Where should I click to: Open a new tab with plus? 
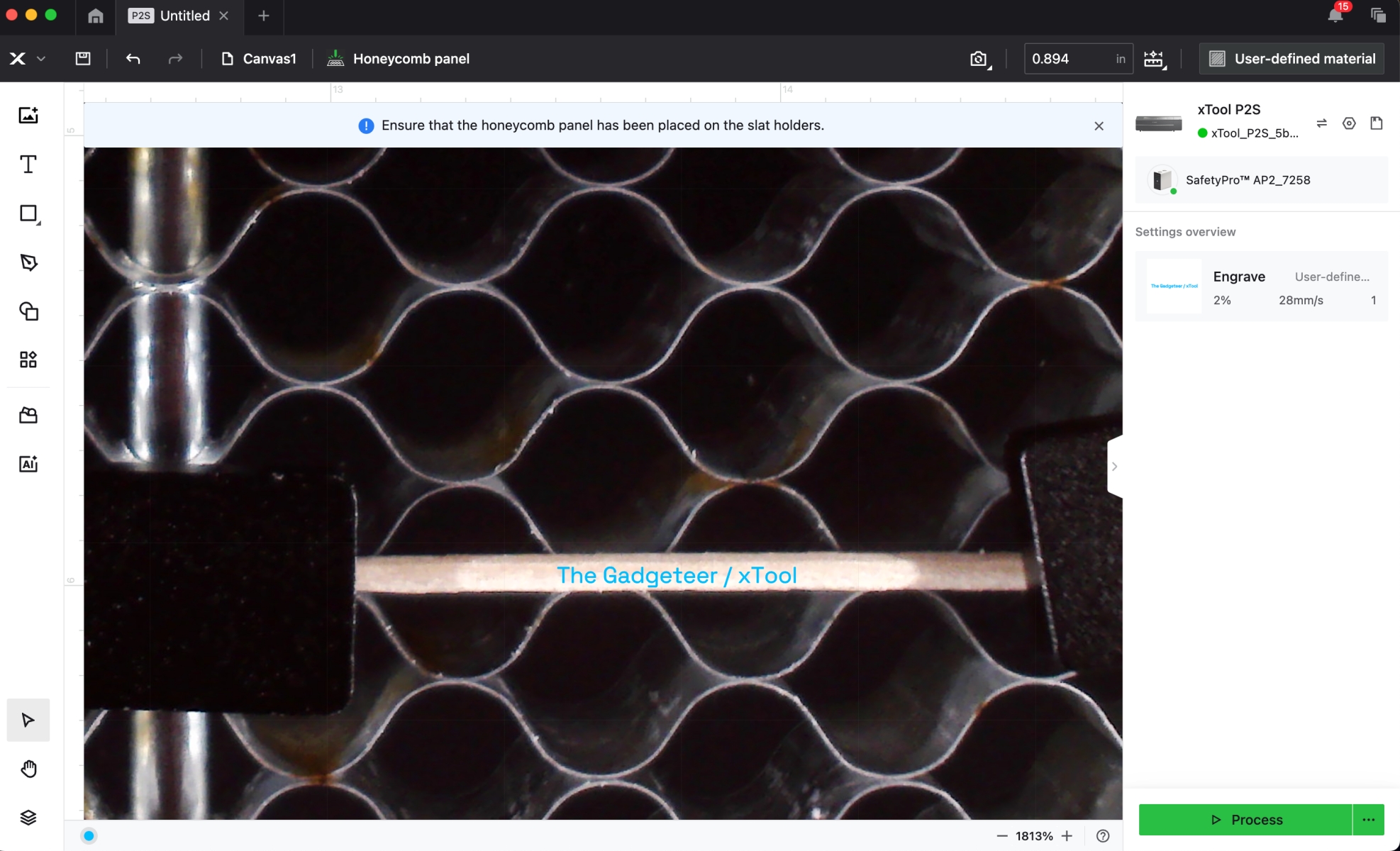pyautogui.click(x=263, y=16)
